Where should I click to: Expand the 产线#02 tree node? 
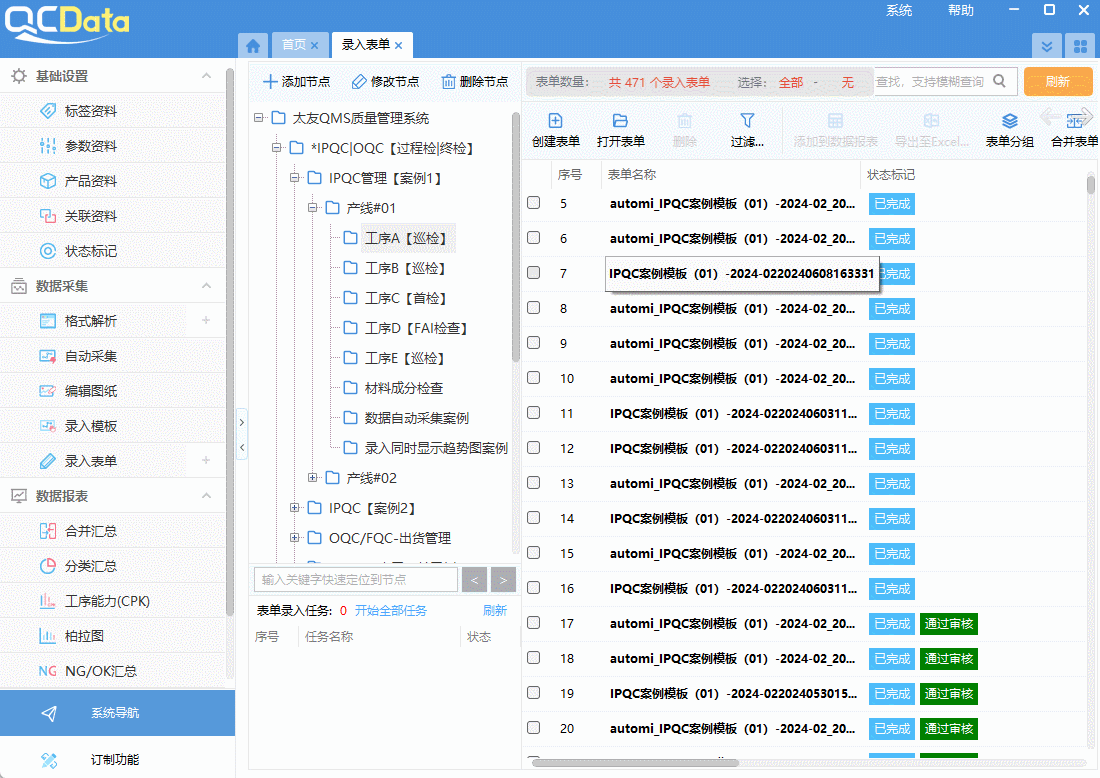tap(313, 478)
